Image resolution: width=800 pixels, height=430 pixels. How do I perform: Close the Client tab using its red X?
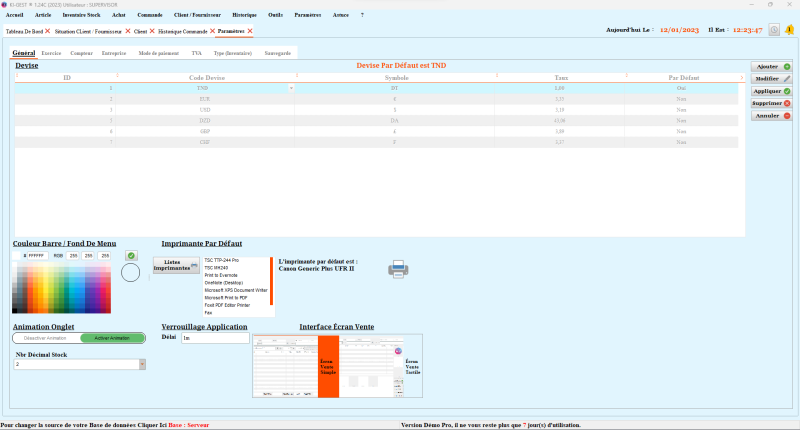pyautogui.click(x=152, y=31)
